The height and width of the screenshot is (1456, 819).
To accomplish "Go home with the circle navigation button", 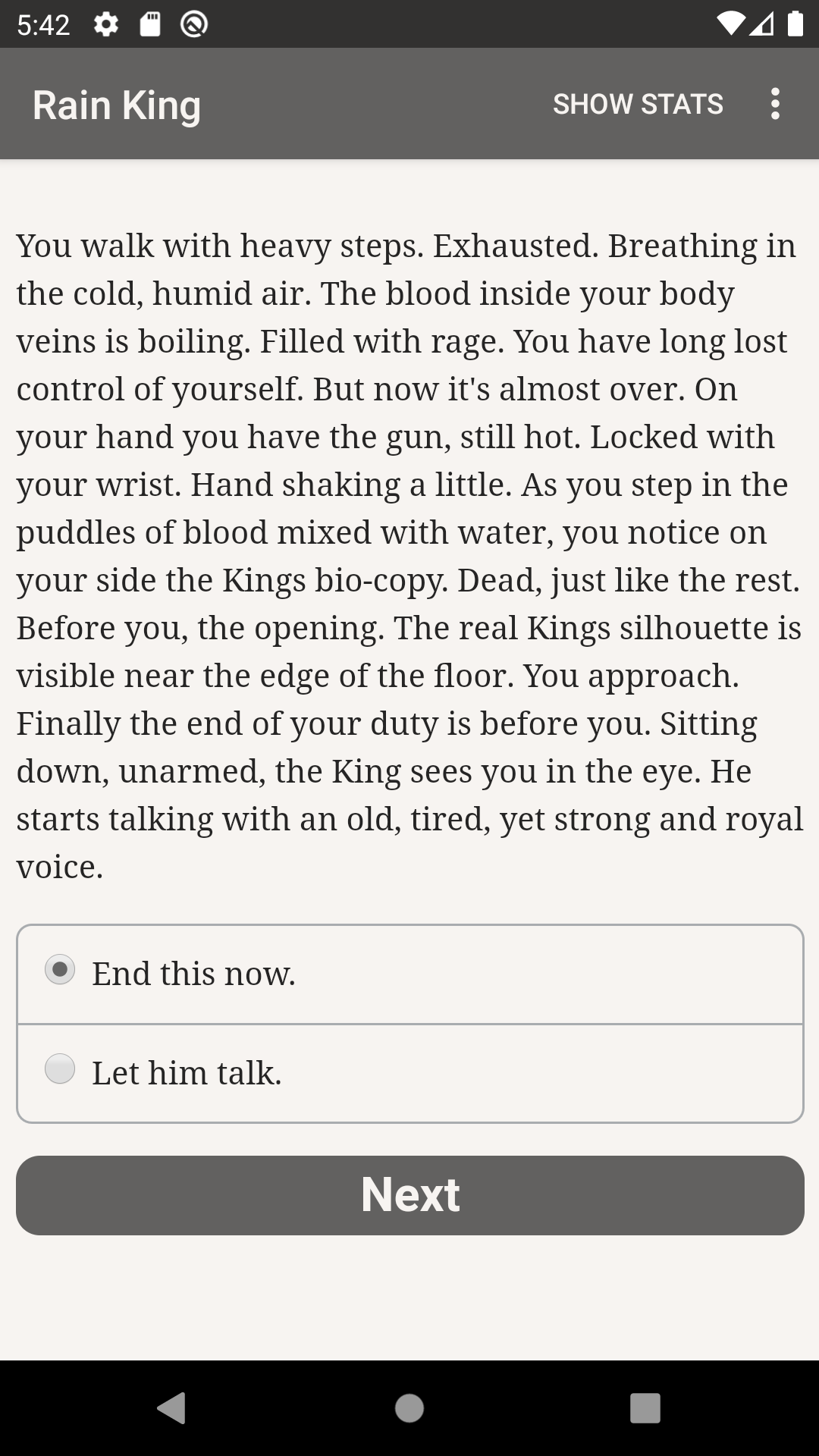I will pos(409,1408).
